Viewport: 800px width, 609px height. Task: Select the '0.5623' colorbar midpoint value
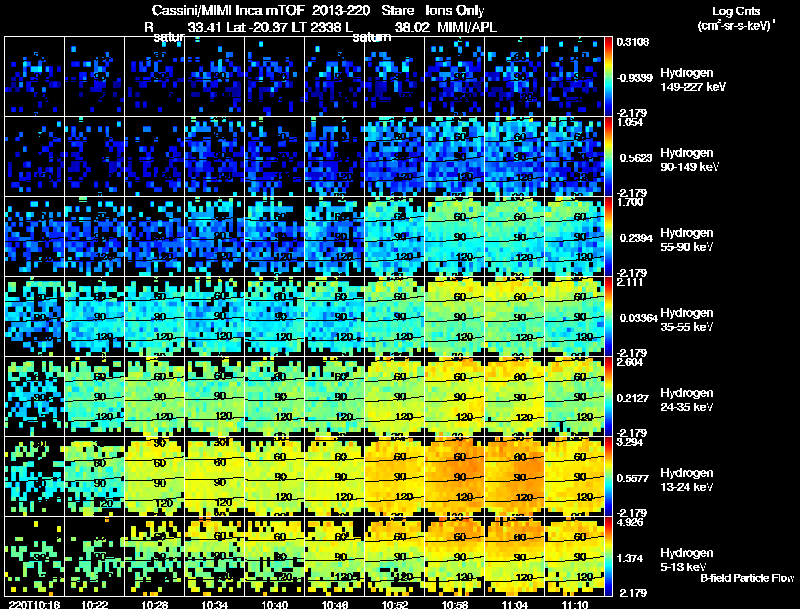tap(636, 158)
